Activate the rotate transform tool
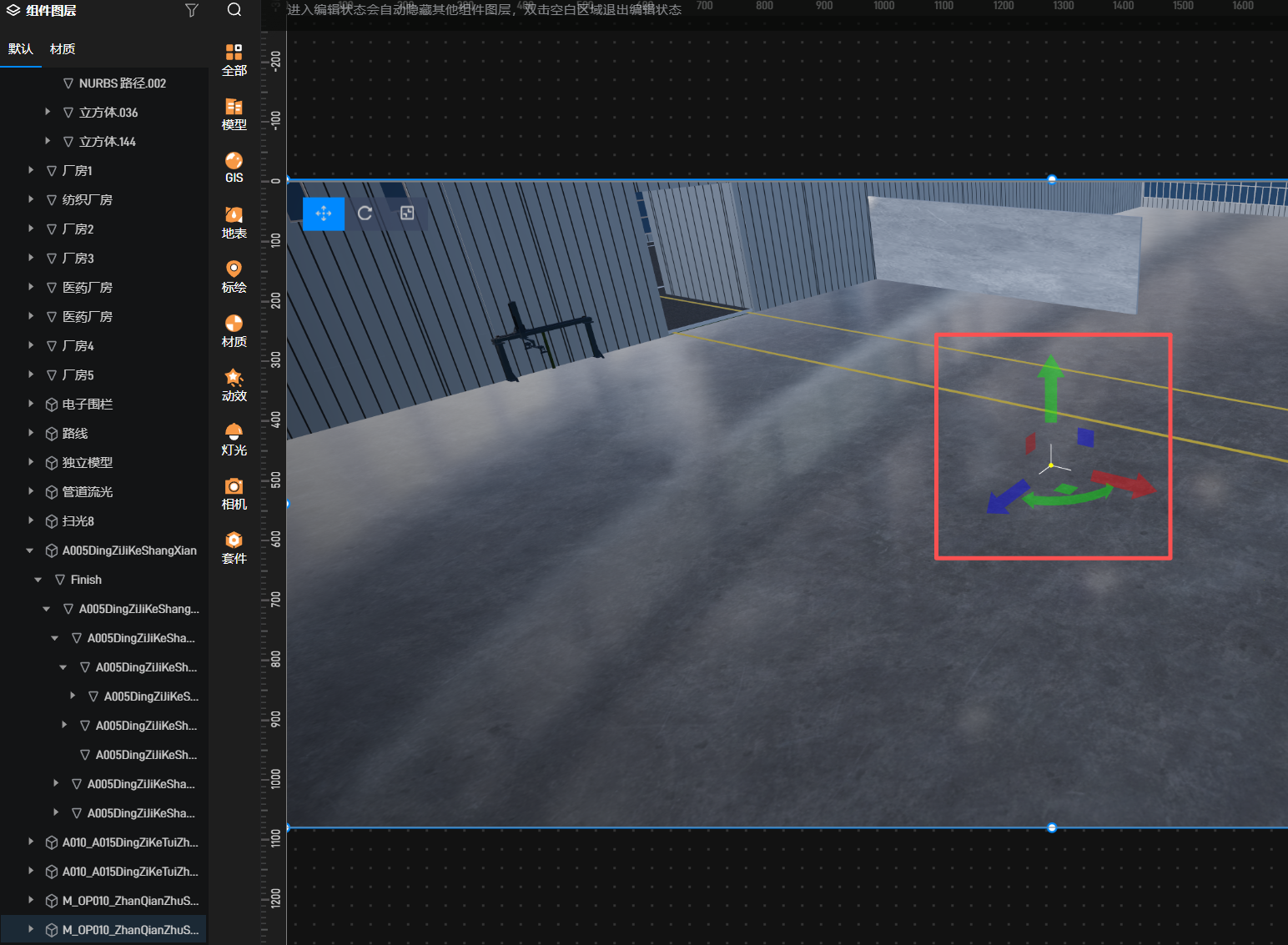Image resolution: width=1288 pixels, height=945 pixels. [365, 214]
